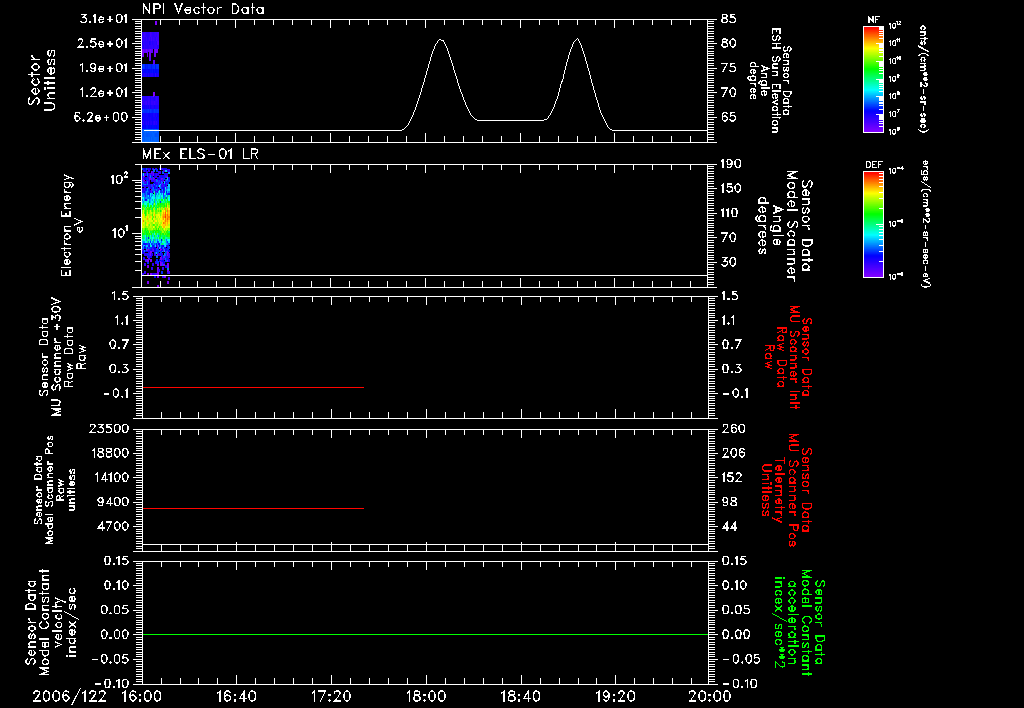The image size is (1024, 708).
Task: Click the Sector Unitless axis title
Action: [41, 80]
